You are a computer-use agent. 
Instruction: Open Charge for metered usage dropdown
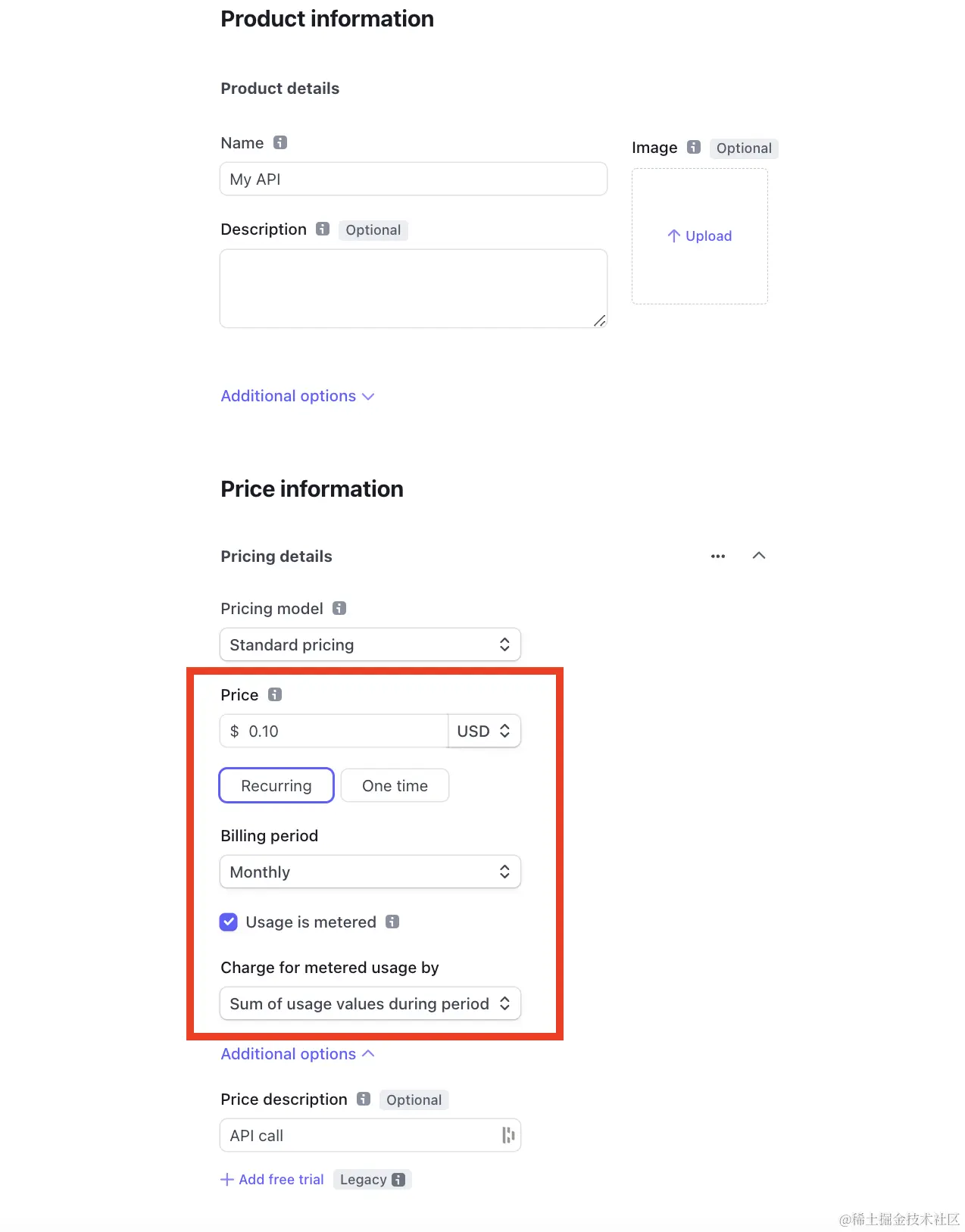point(370,1003)
